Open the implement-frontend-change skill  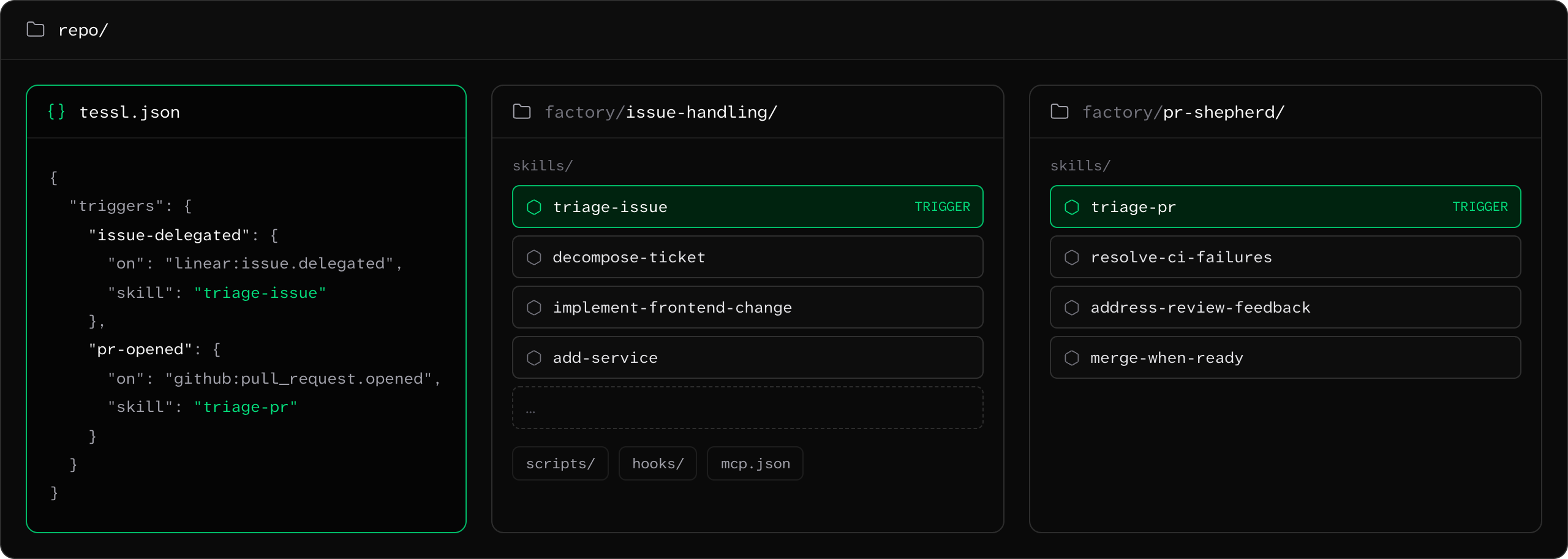click(x=748, y=308)
